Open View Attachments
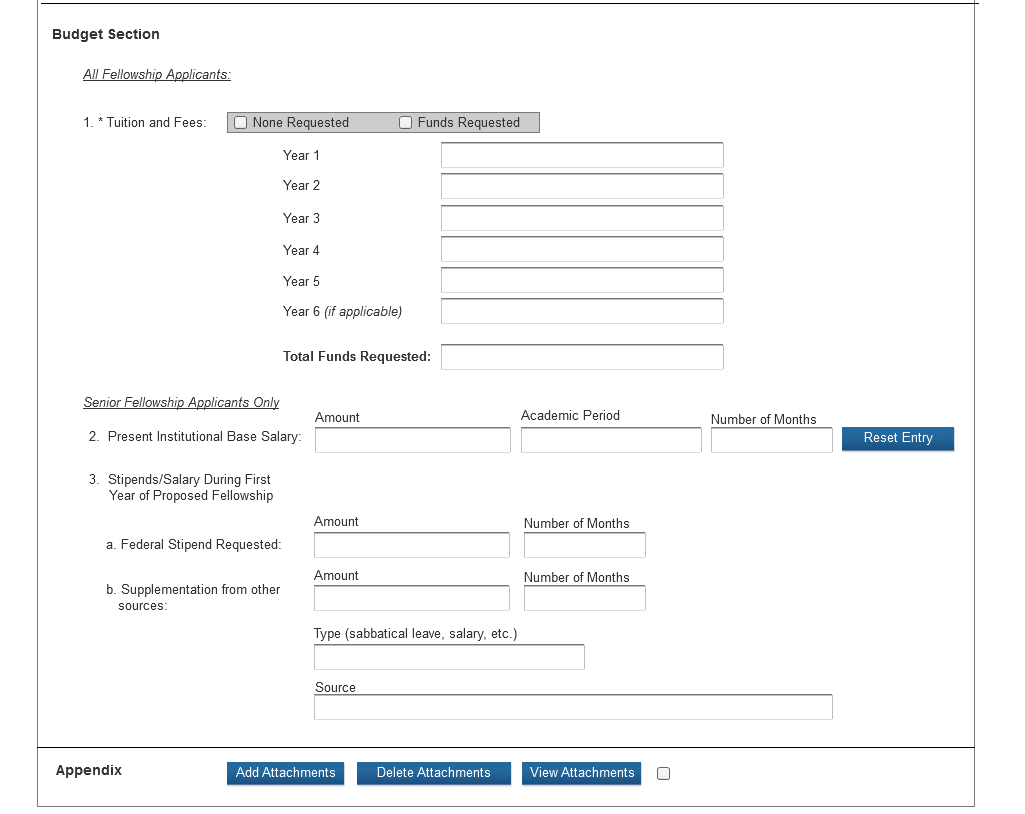This screenshot has height=814, width=1025. [x=581, y=773]
